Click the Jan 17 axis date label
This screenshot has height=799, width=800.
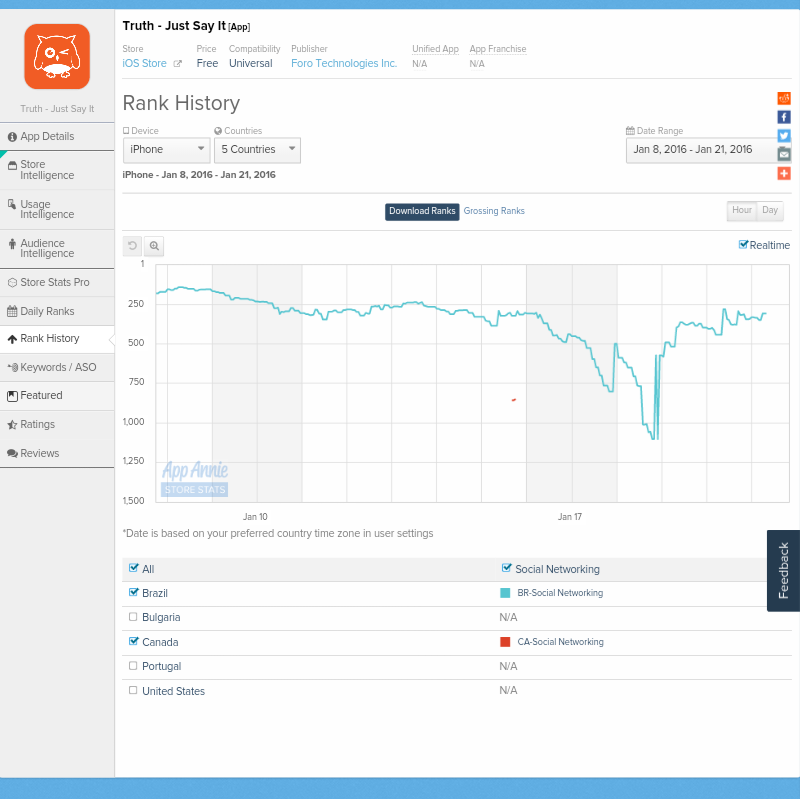point(569,517)
